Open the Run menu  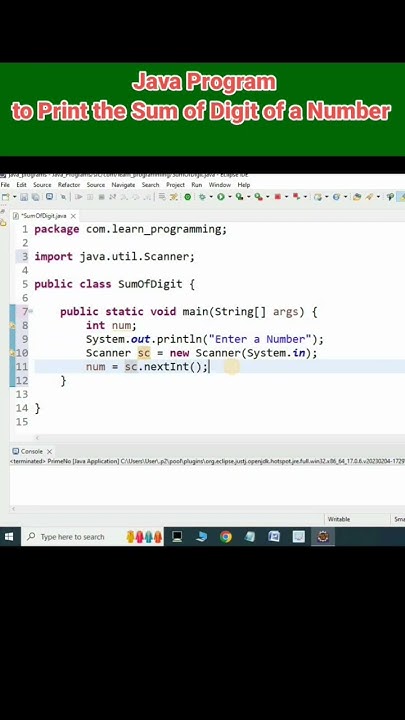197,185
